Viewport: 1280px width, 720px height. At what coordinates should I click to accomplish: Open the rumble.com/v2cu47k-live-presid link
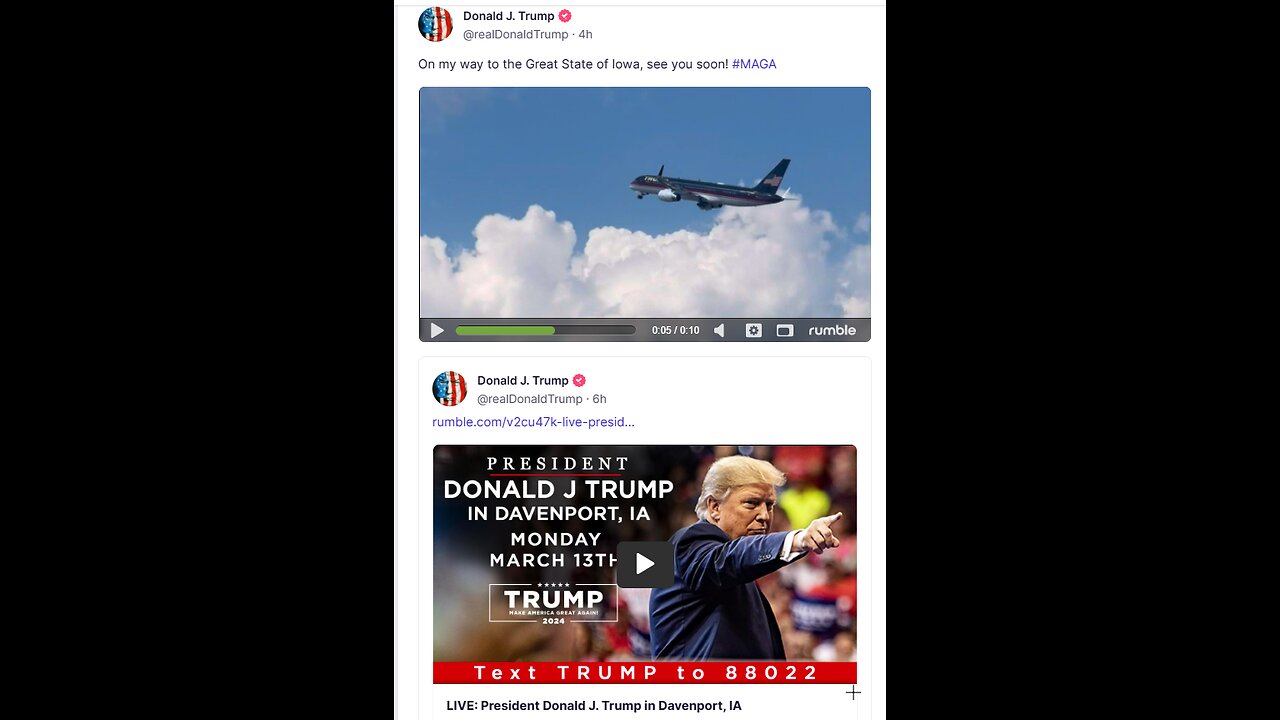pos(533,422)
